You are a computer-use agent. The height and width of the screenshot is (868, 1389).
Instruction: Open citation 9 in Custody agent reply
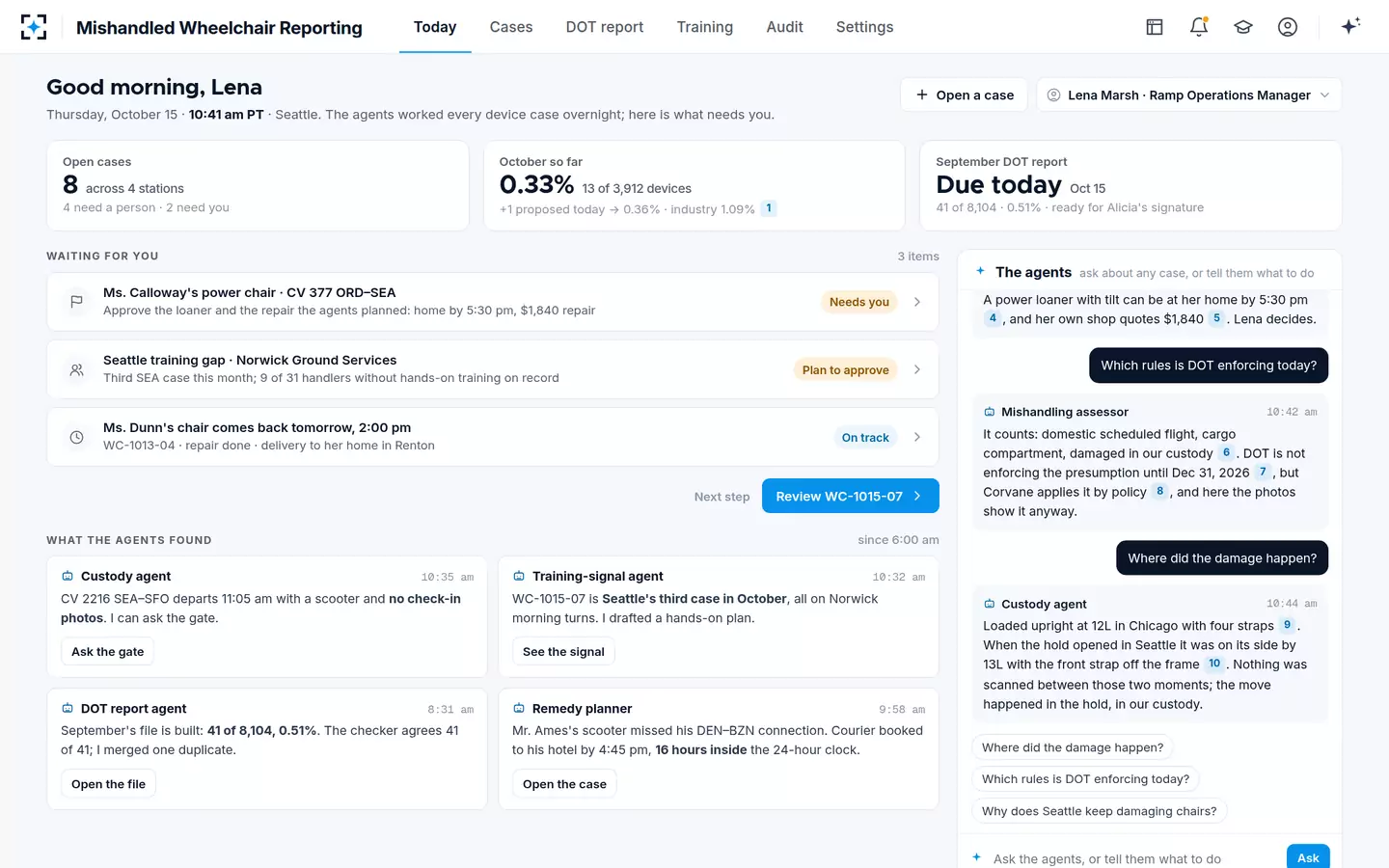coord(1287,625)
